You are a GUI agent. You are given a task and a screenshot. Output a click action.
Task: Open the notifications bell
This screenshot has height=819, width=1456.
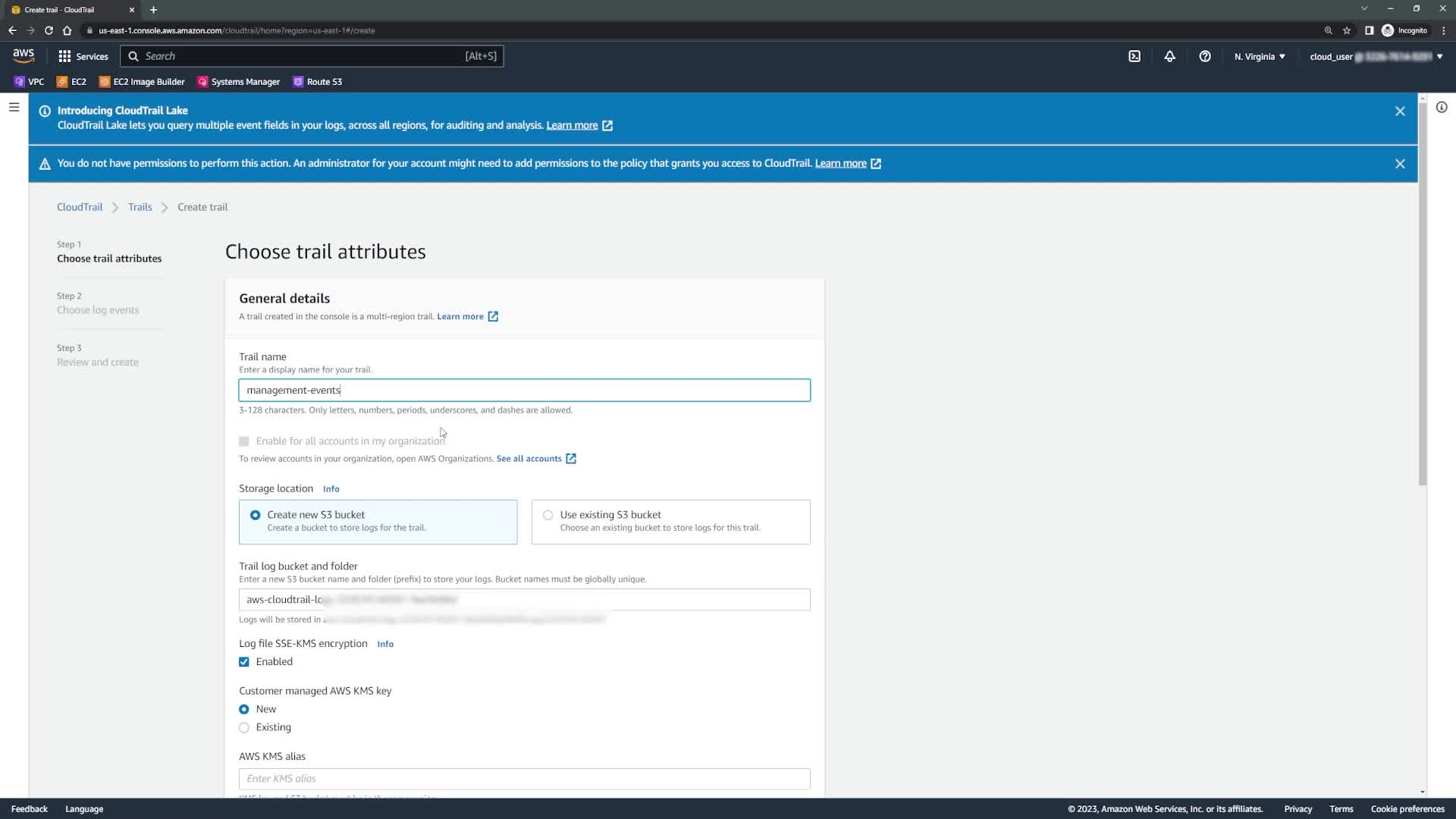[x=1169, y=56]
